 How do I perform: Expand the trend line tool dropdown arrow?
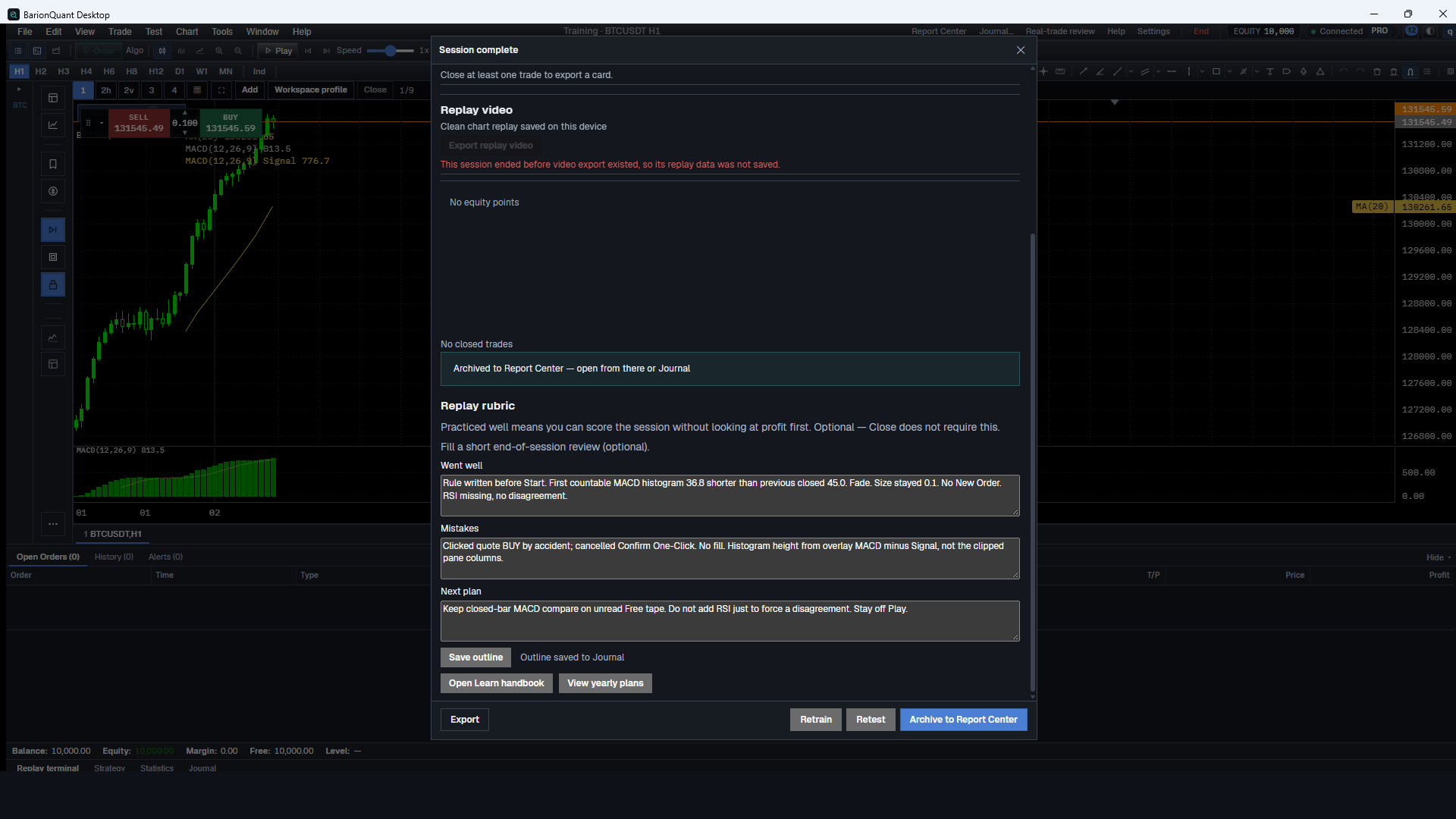(x=1131, y=71)
